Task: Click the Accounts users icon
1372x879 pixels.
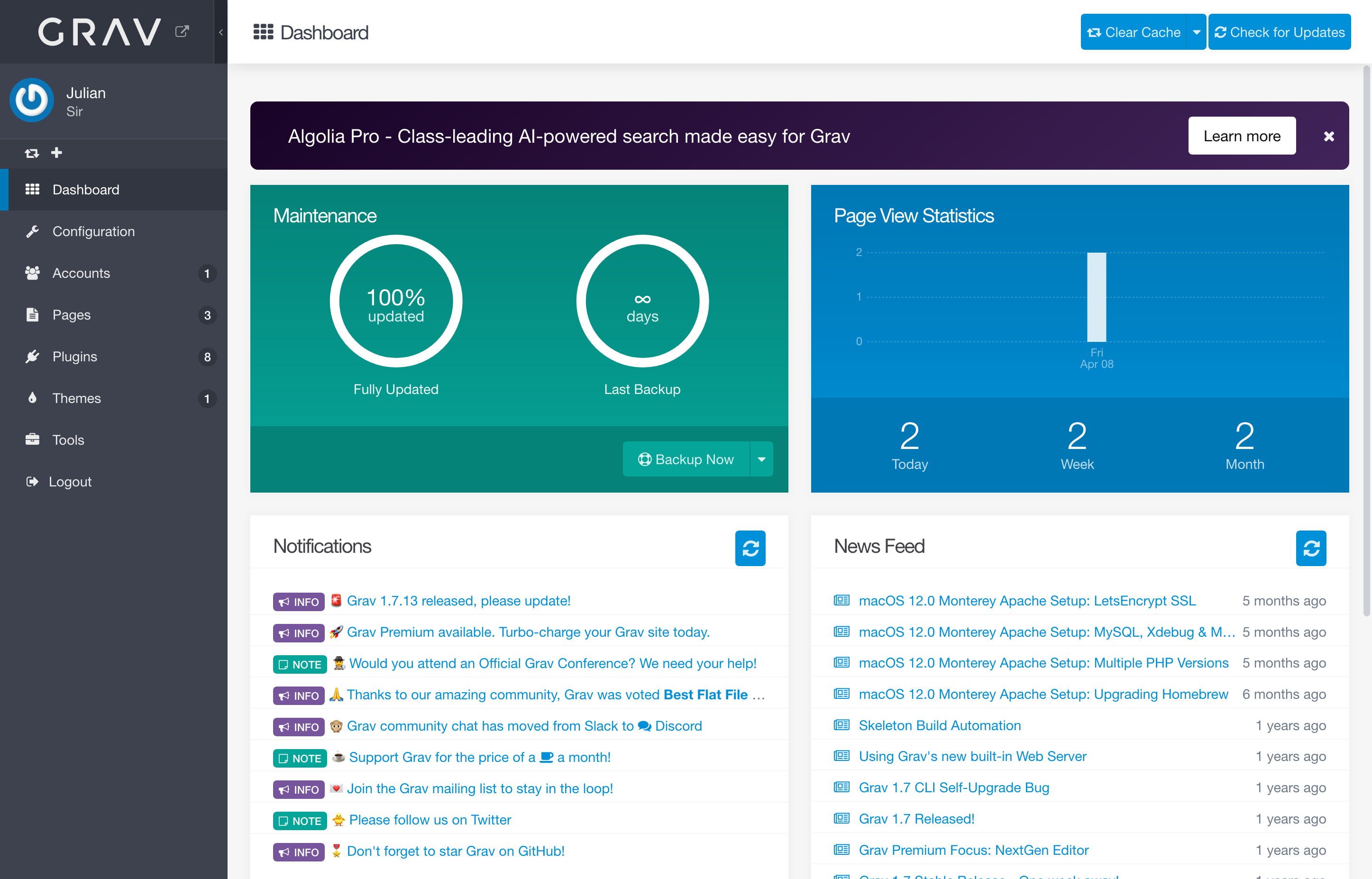Action: pyautogui.click(x=33, y=273)
